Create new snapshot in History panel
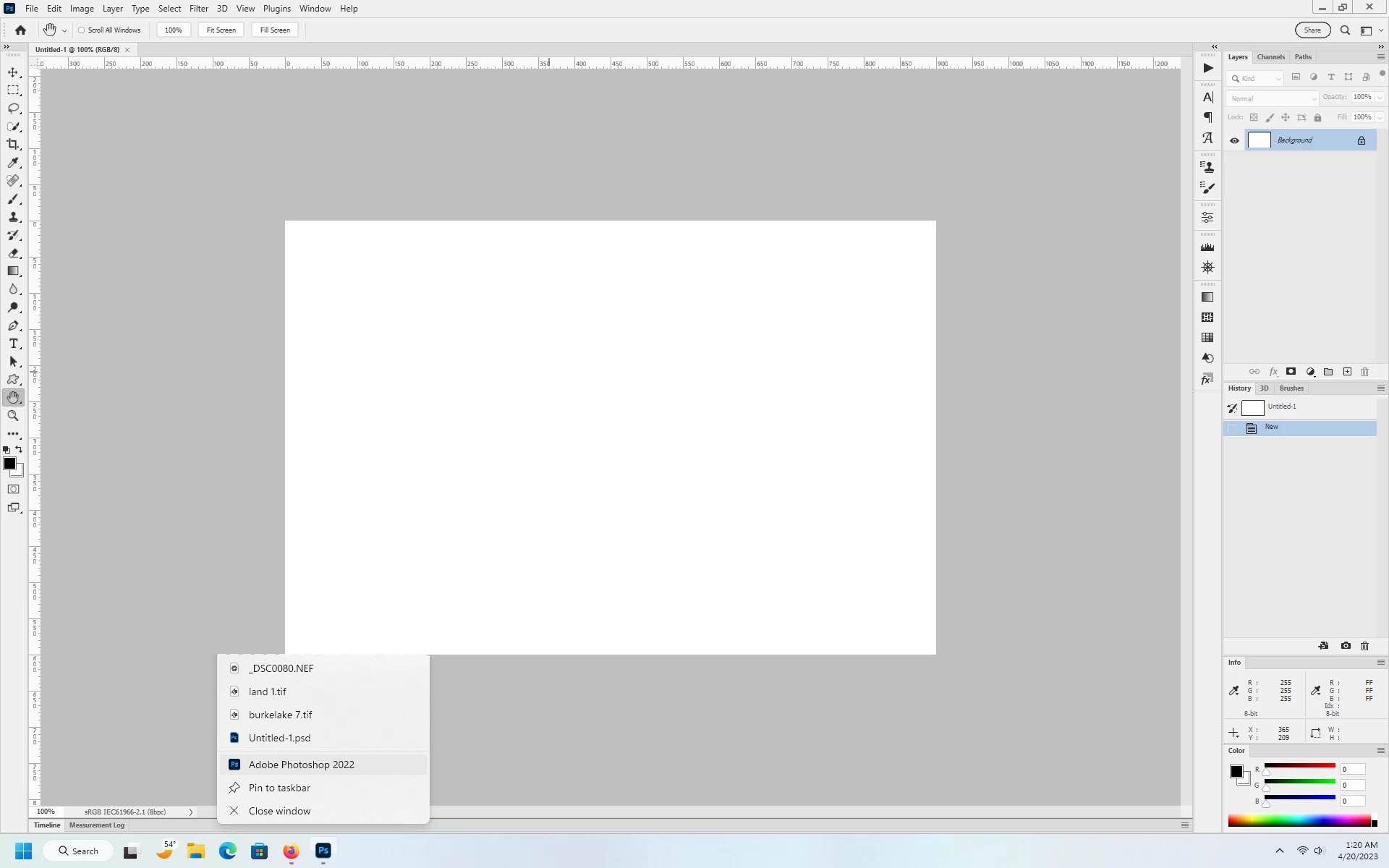This screenshot has height=868, width=1389. [x=1346, y=646]
